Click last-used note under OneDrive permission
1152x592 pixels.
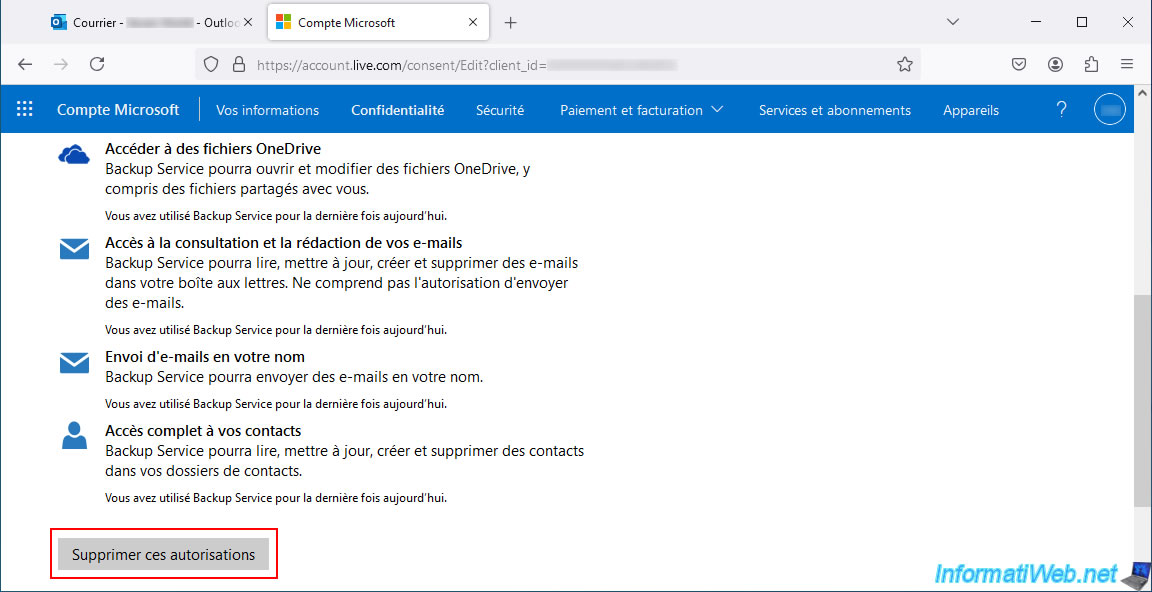click(276, 216)
